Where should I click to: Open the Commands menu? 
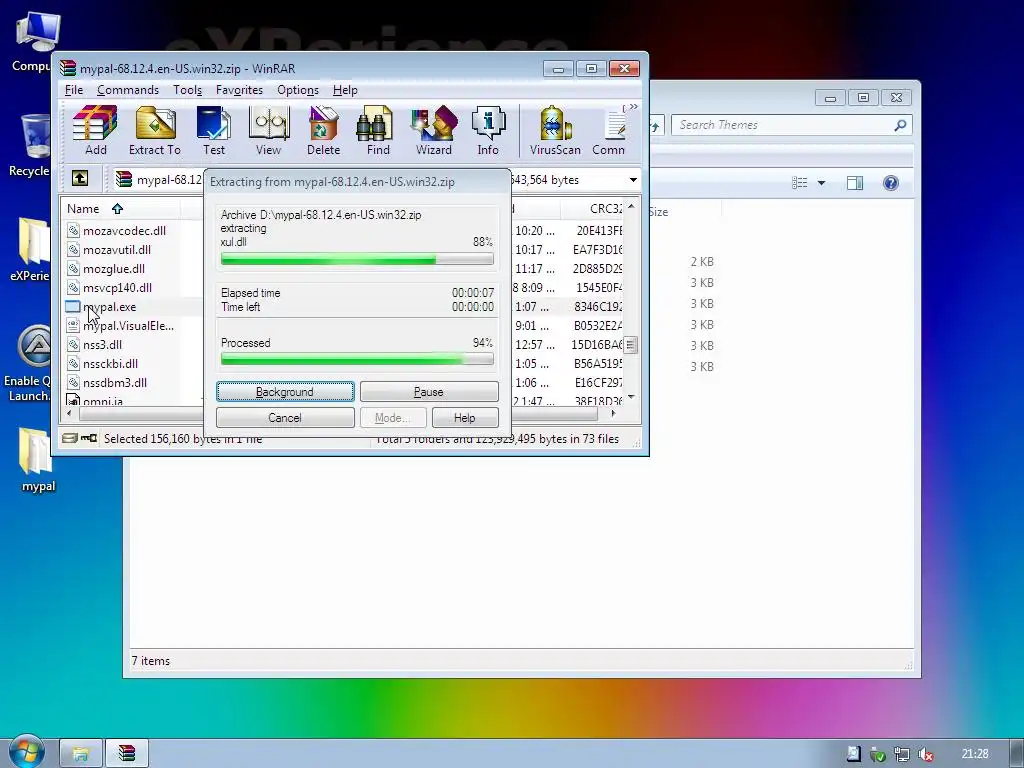coord(128,90)
